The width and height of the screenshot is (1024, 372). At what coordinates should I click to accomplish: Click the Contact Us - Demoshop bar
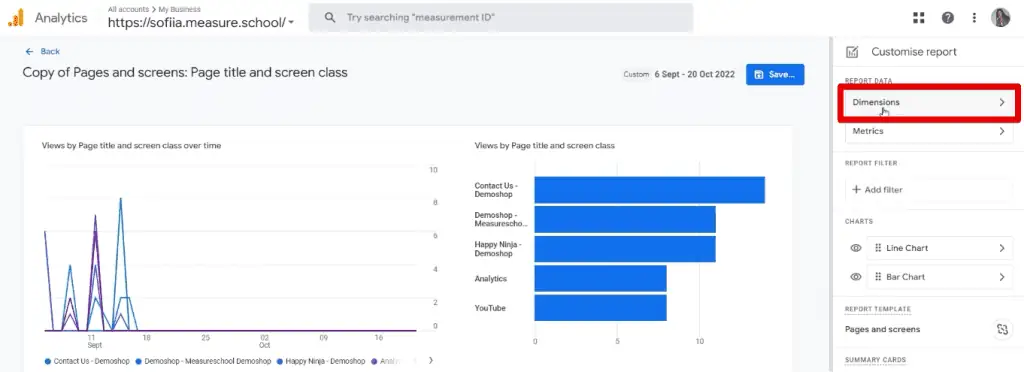pos(649,190)
